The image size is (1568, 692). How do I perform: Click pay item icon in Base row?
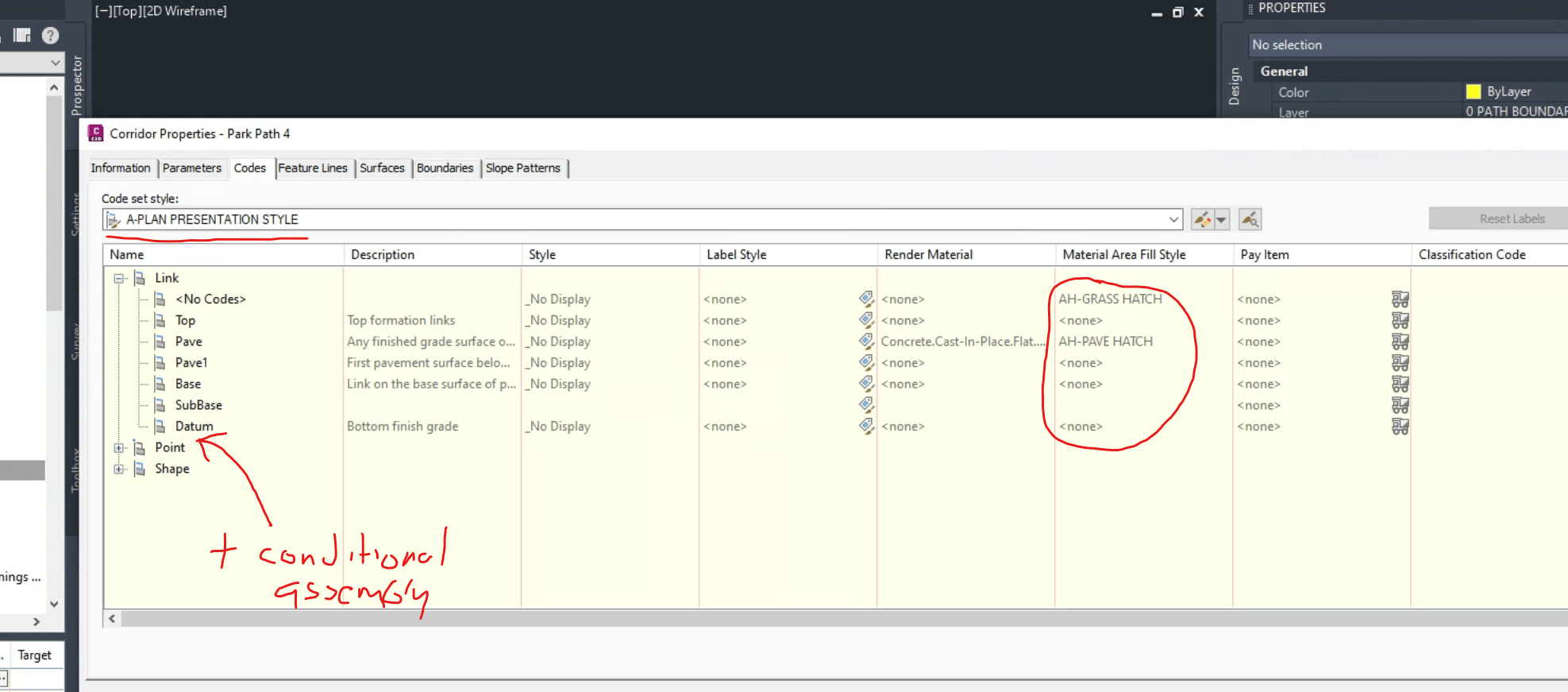click(x=1400, y=384)
